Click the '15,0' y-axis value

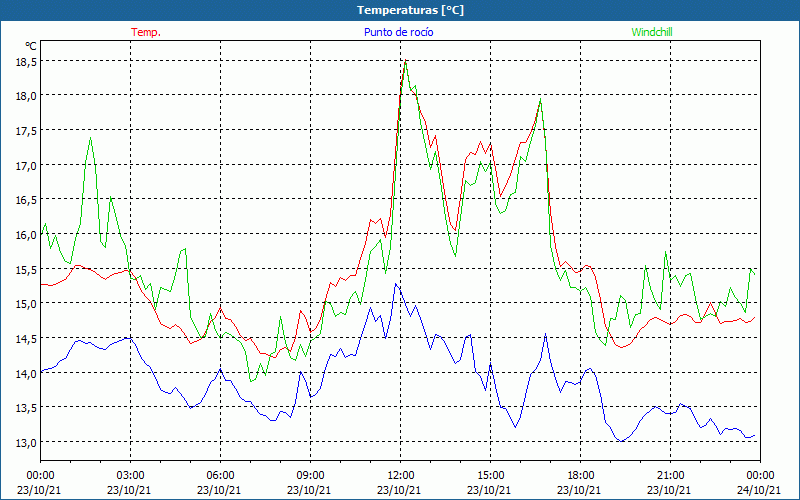(27, 304)
